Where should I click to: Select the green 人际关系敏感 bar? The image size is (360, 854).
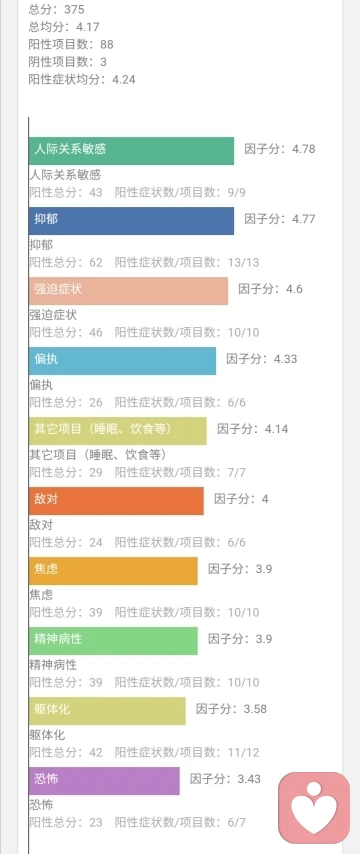(131, 151)
